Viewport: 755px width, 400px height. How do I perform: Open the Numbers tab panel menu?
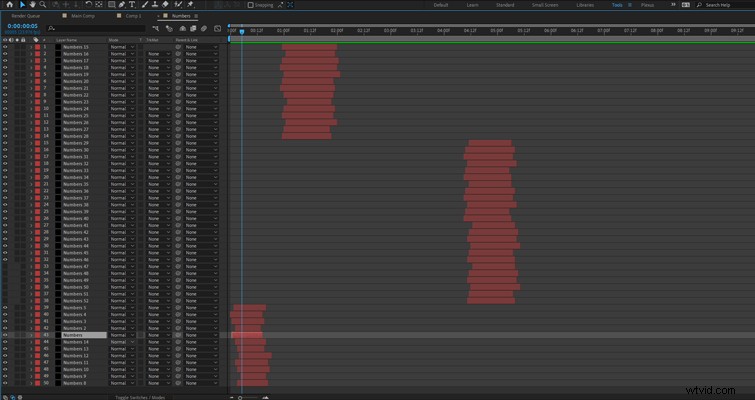pyautogui.click(x=196, y=16)
